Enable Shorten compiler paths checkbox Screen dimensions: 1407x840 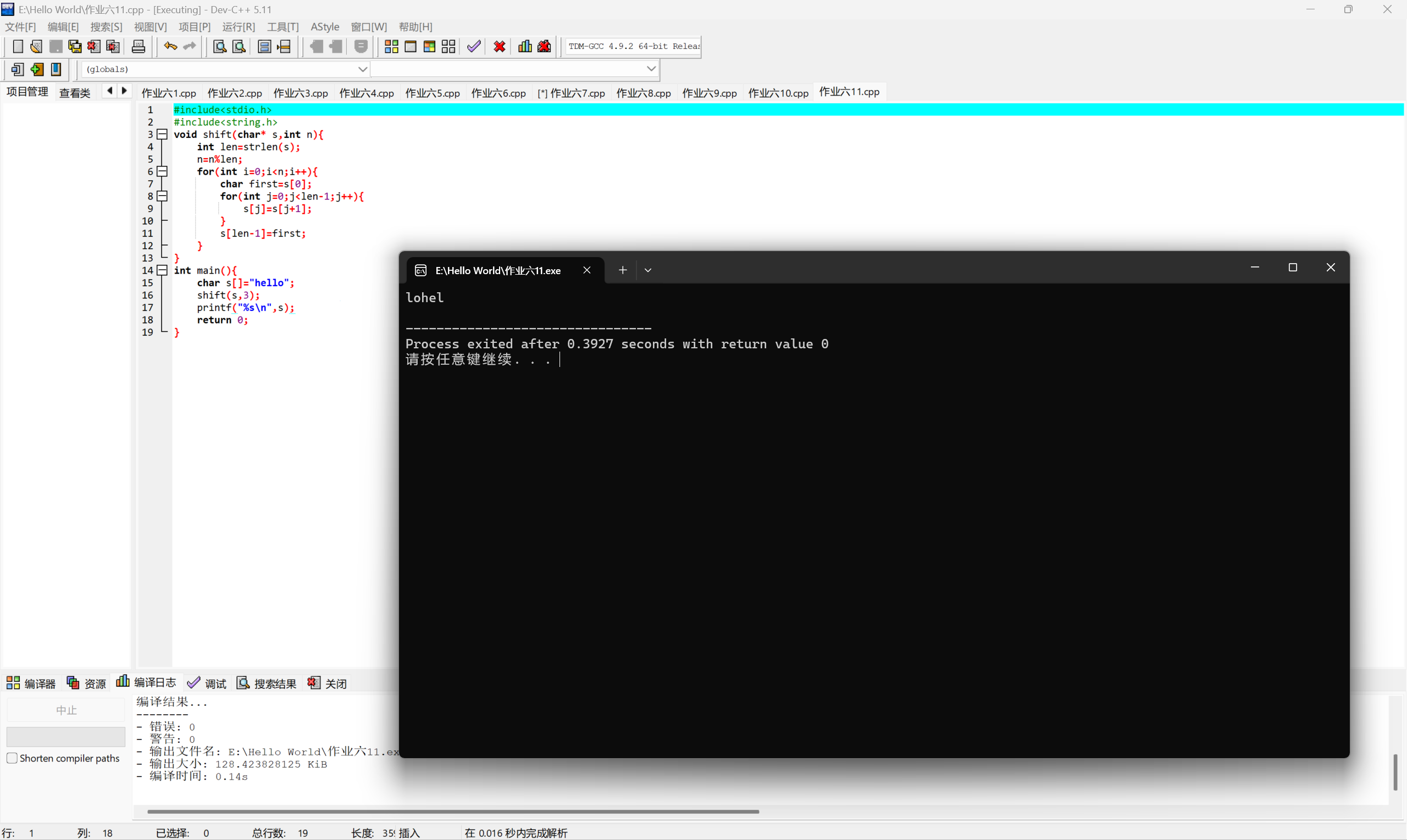[x=12, y=758]
